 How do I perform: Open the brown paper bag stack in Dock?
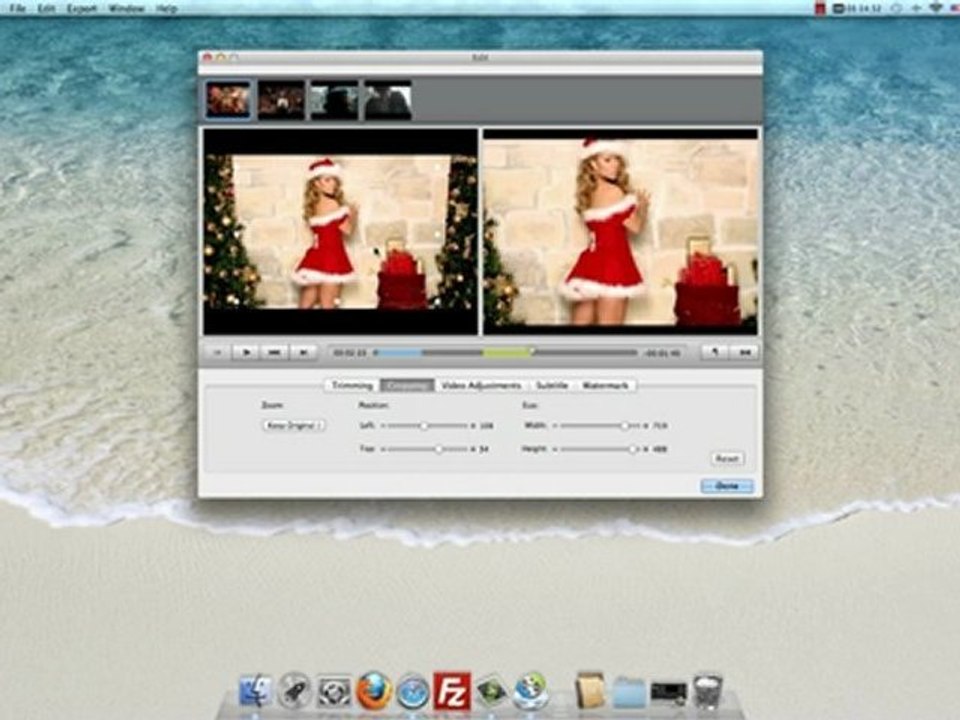tap(590, 691)
